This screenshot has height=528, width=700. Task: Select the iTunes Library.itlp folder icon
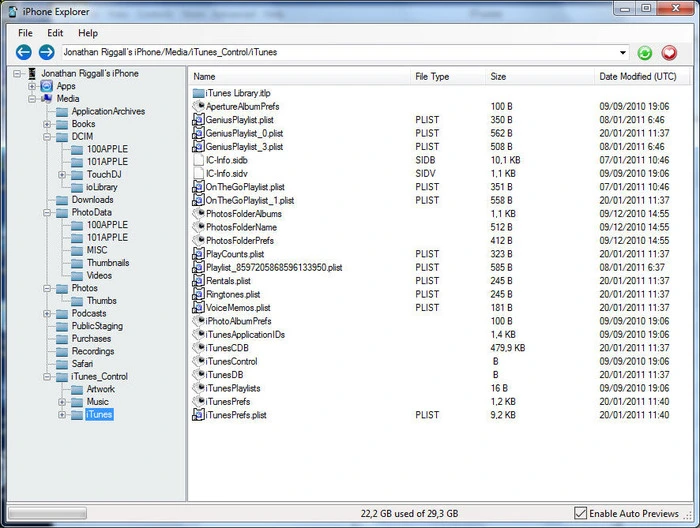(198, 93)
